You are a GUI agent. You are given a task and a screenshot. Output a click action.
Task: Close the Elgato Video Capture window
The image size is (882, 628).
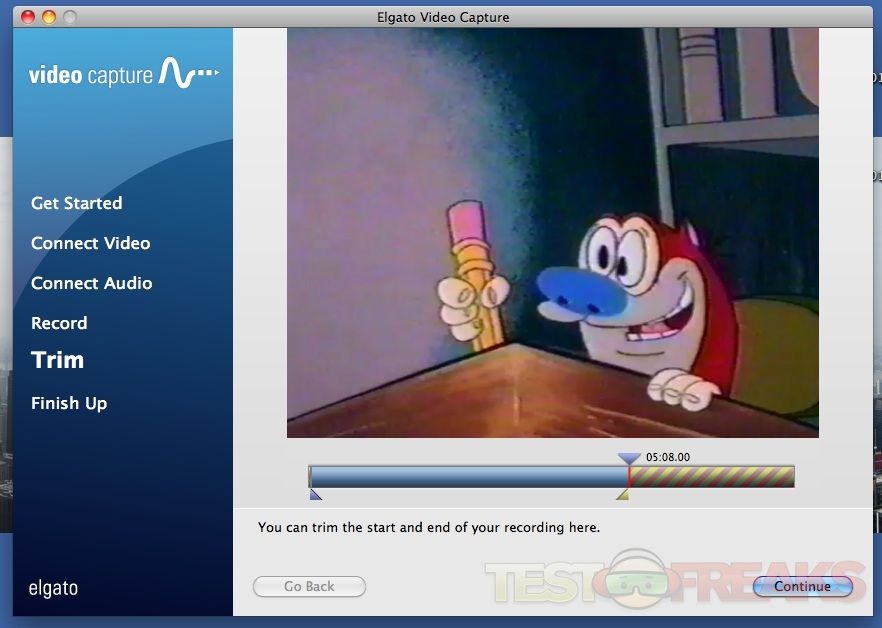click(x=27, y=17)
